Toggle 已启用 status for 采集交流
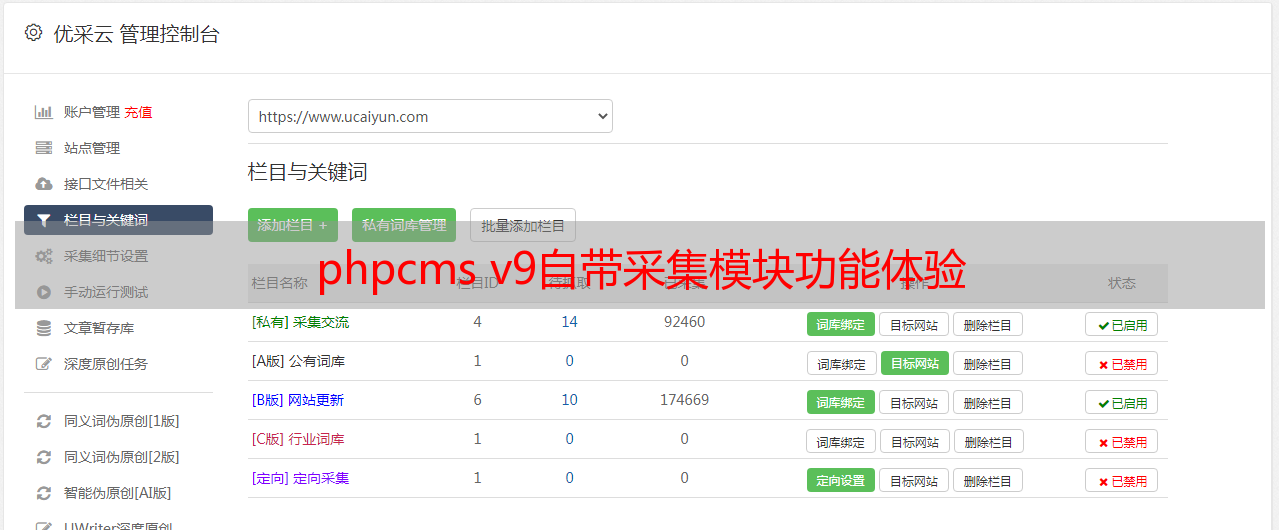This screenshot has height=530, width=1279. tap(1122, 324)
